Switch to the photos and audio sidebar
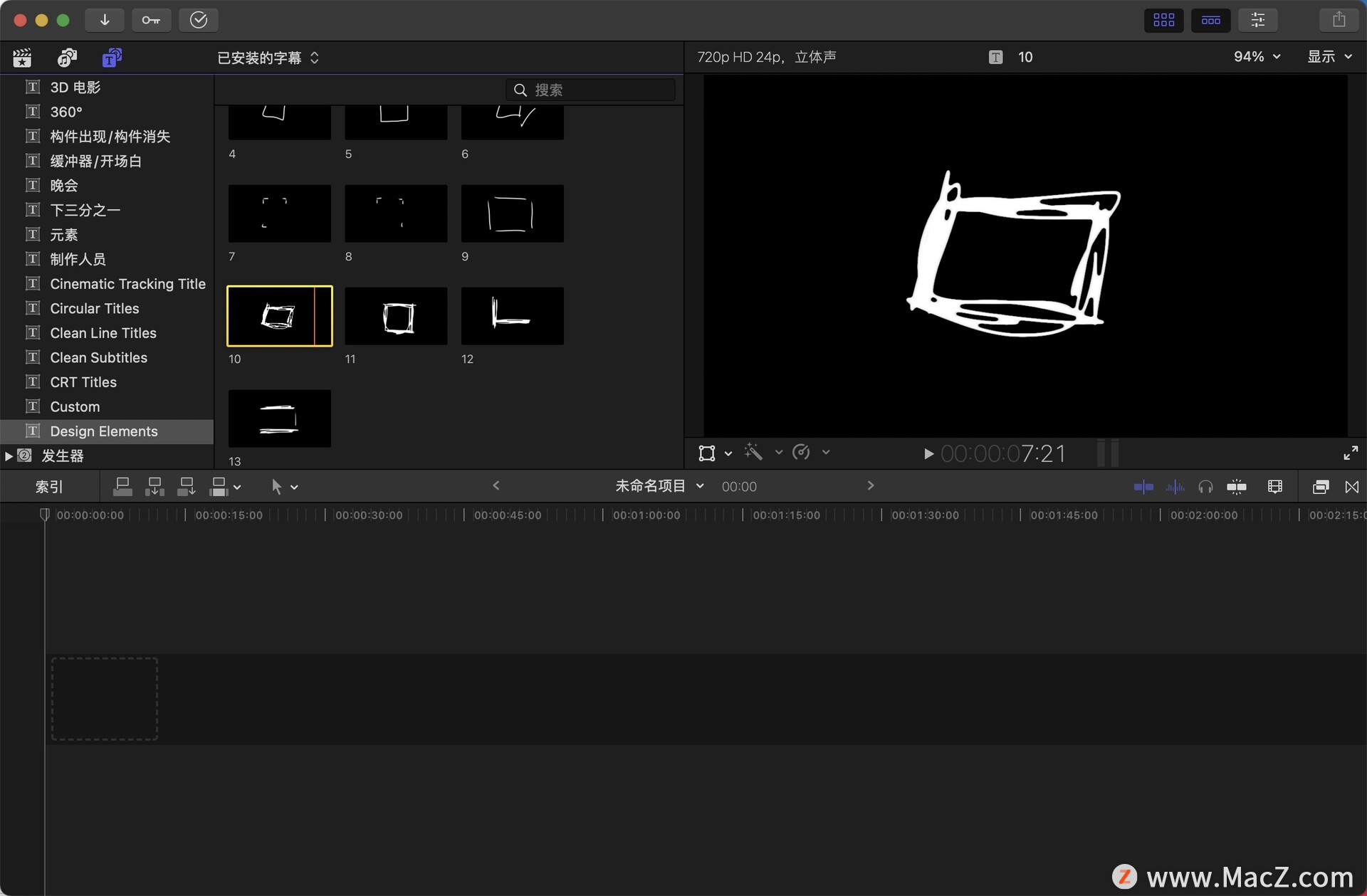 [x=67, y=58]
